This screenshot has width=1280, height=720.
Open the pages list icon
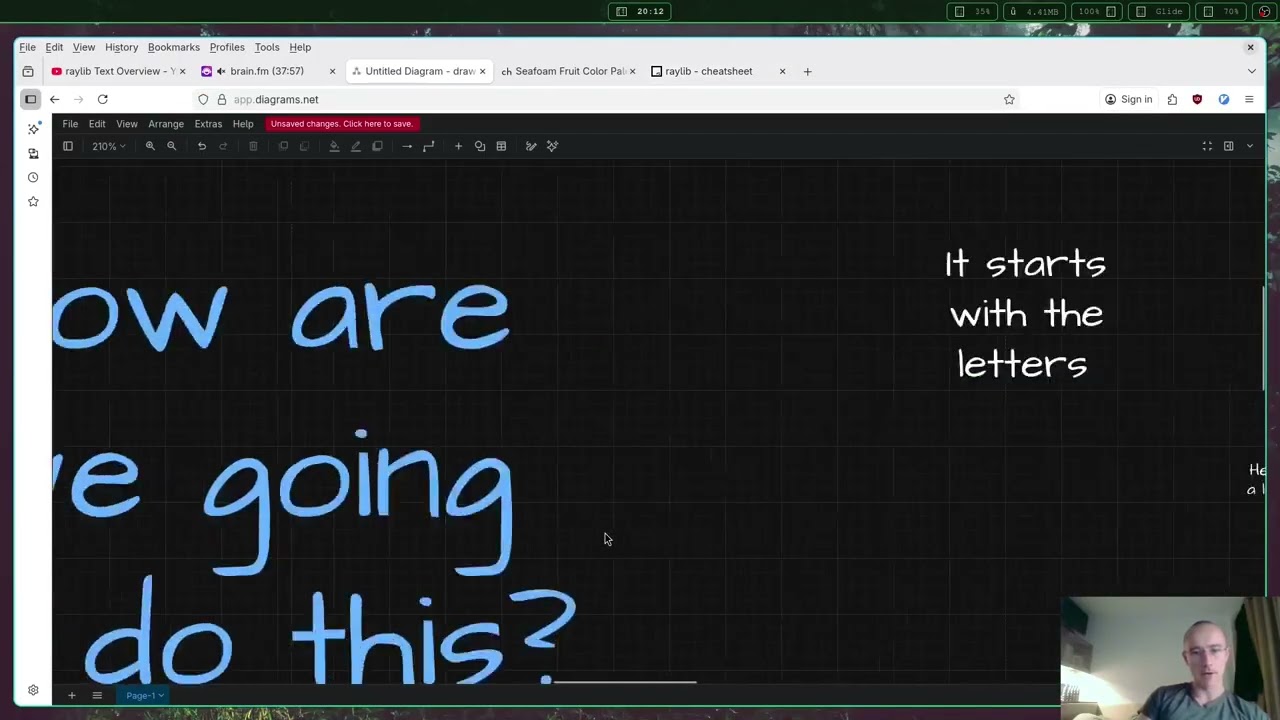97,695
